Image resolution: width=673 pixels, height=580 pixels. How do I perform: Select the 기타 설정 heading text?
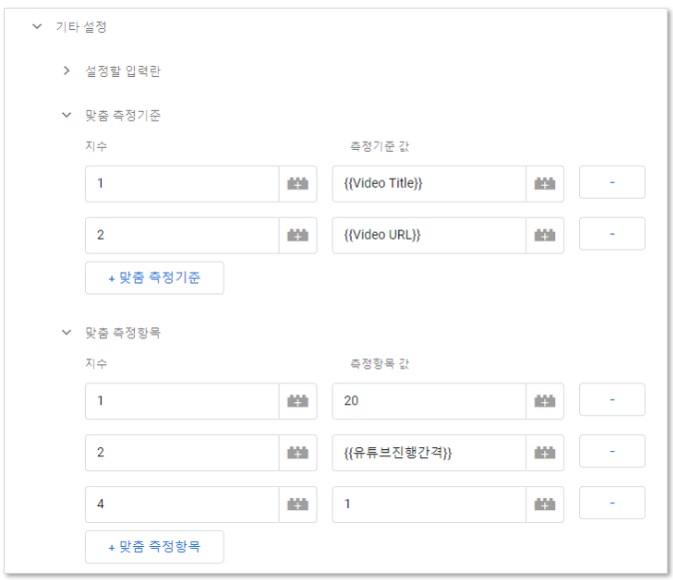coord(81,27)
